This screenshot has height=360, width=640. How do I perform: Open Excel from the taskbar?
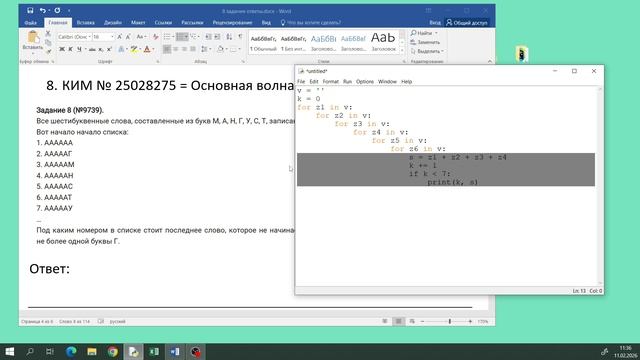(x=154, y=352)
